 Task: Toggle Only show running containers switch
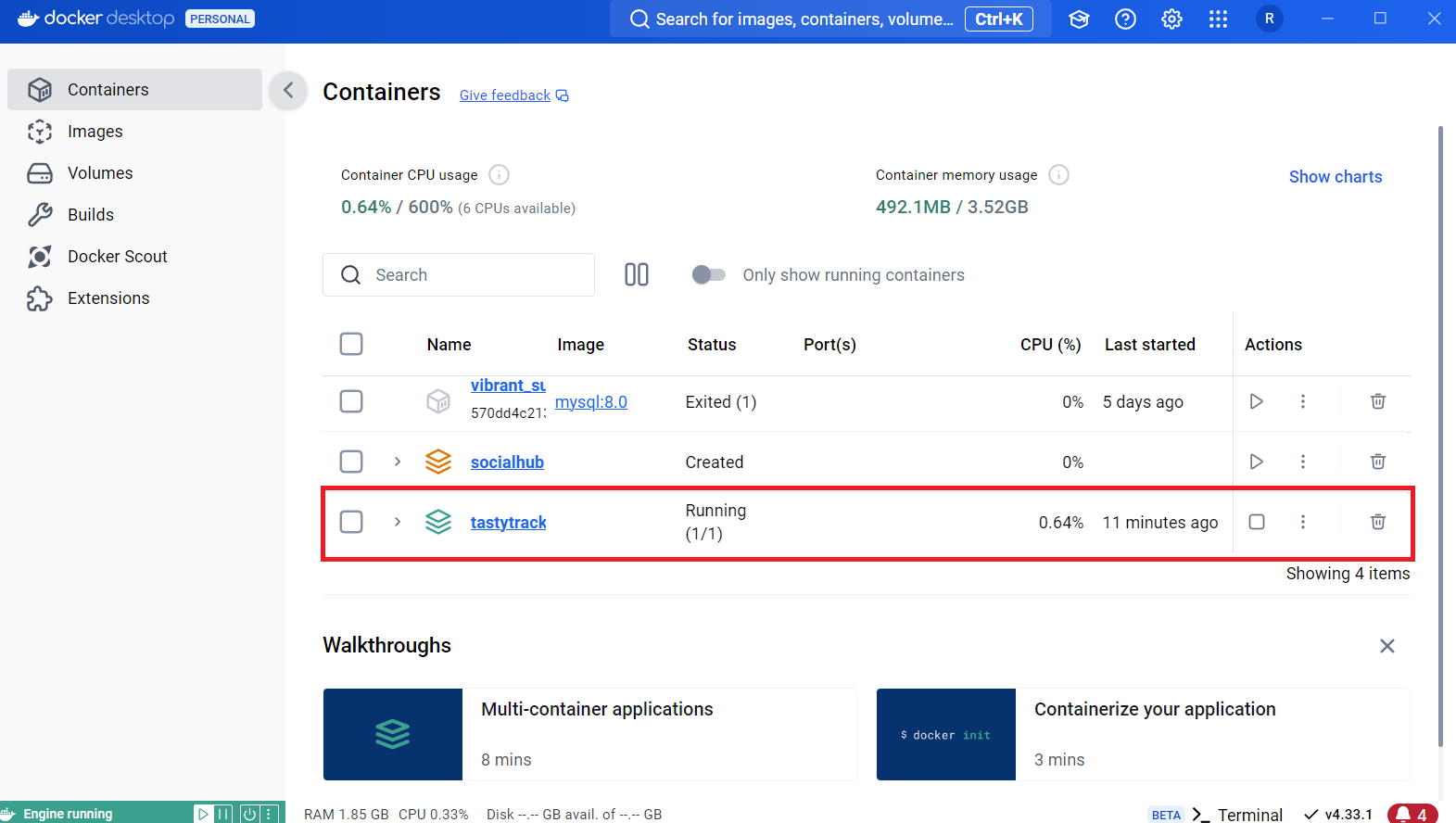click(709, 274)
